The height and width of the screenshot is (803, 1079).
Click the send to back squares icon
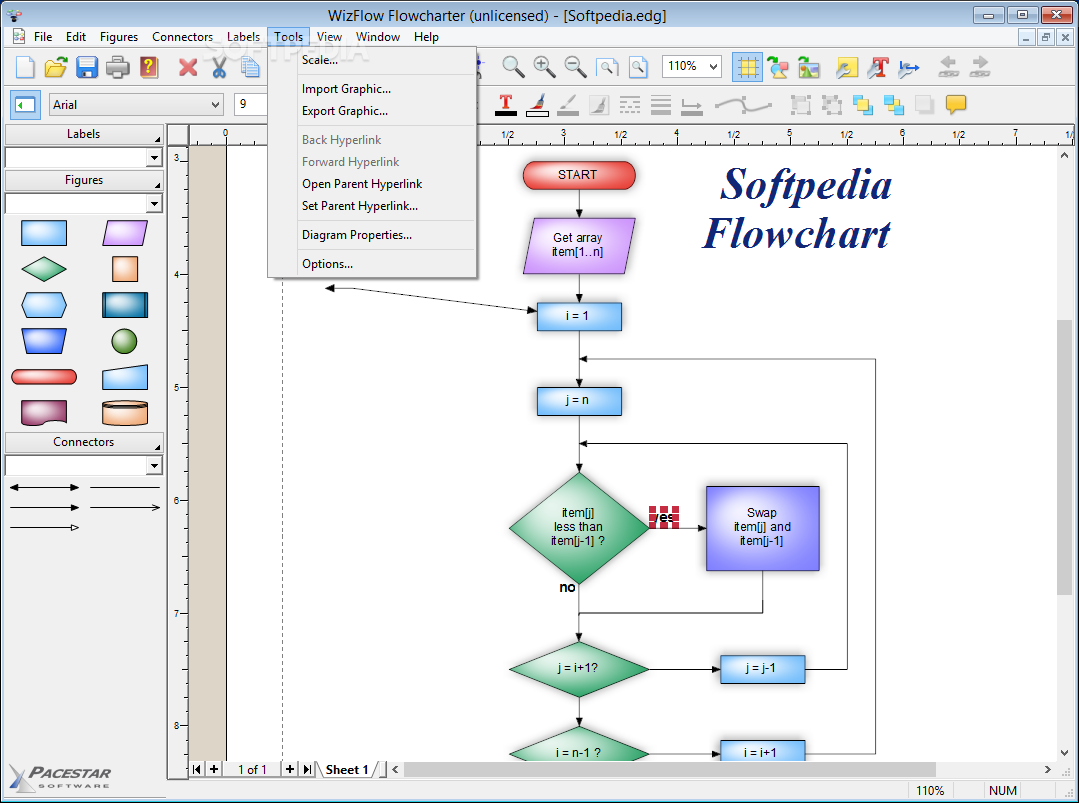894,105
